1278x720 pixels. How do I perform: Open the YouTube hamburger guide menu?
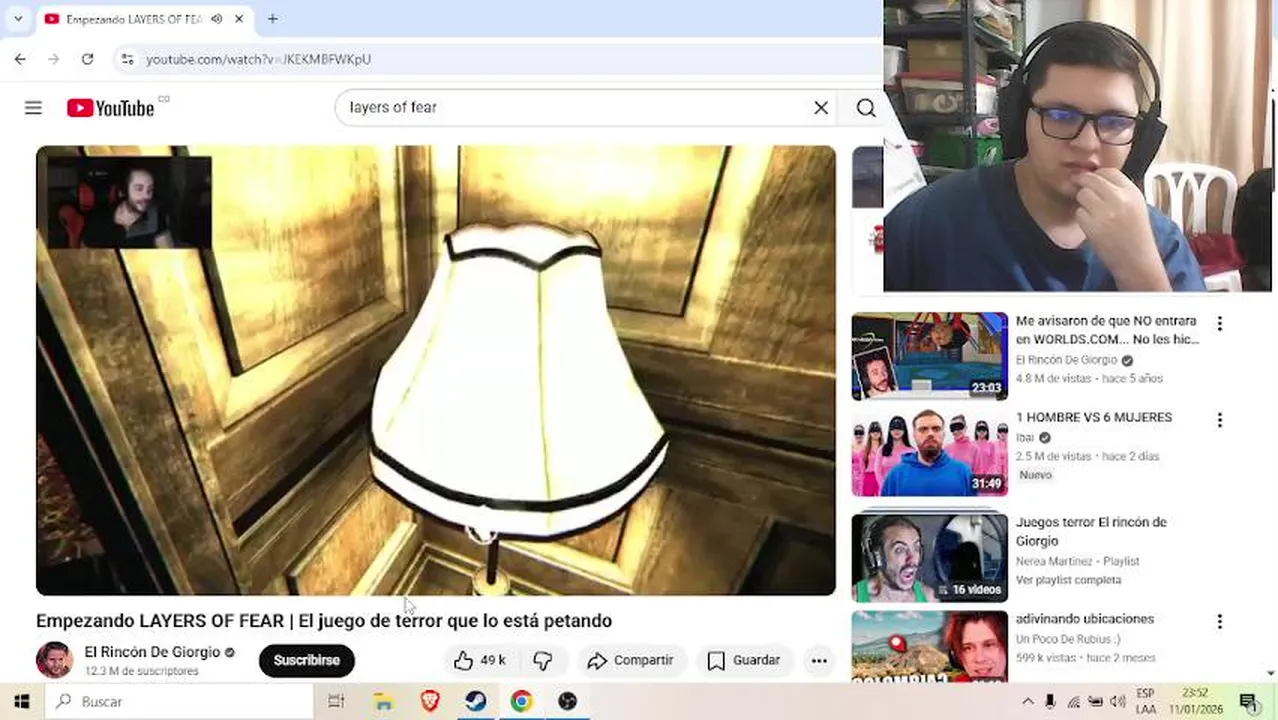click(33, 108)
